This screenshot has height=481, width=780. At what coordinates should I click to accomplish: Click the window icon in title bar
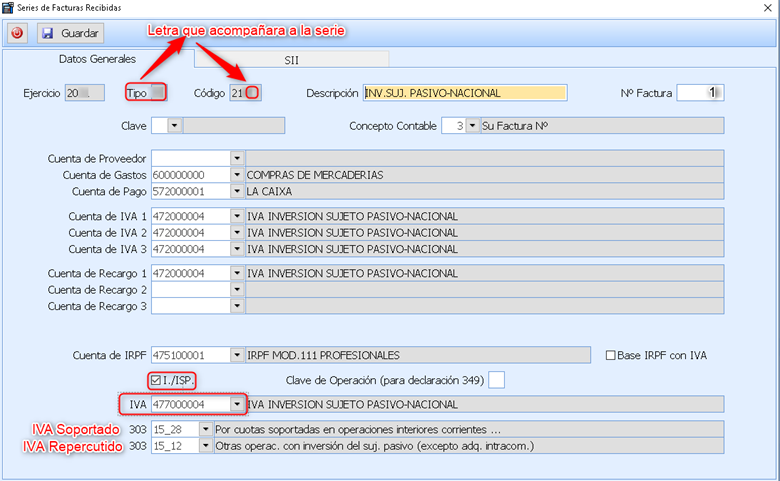[9, 8]
